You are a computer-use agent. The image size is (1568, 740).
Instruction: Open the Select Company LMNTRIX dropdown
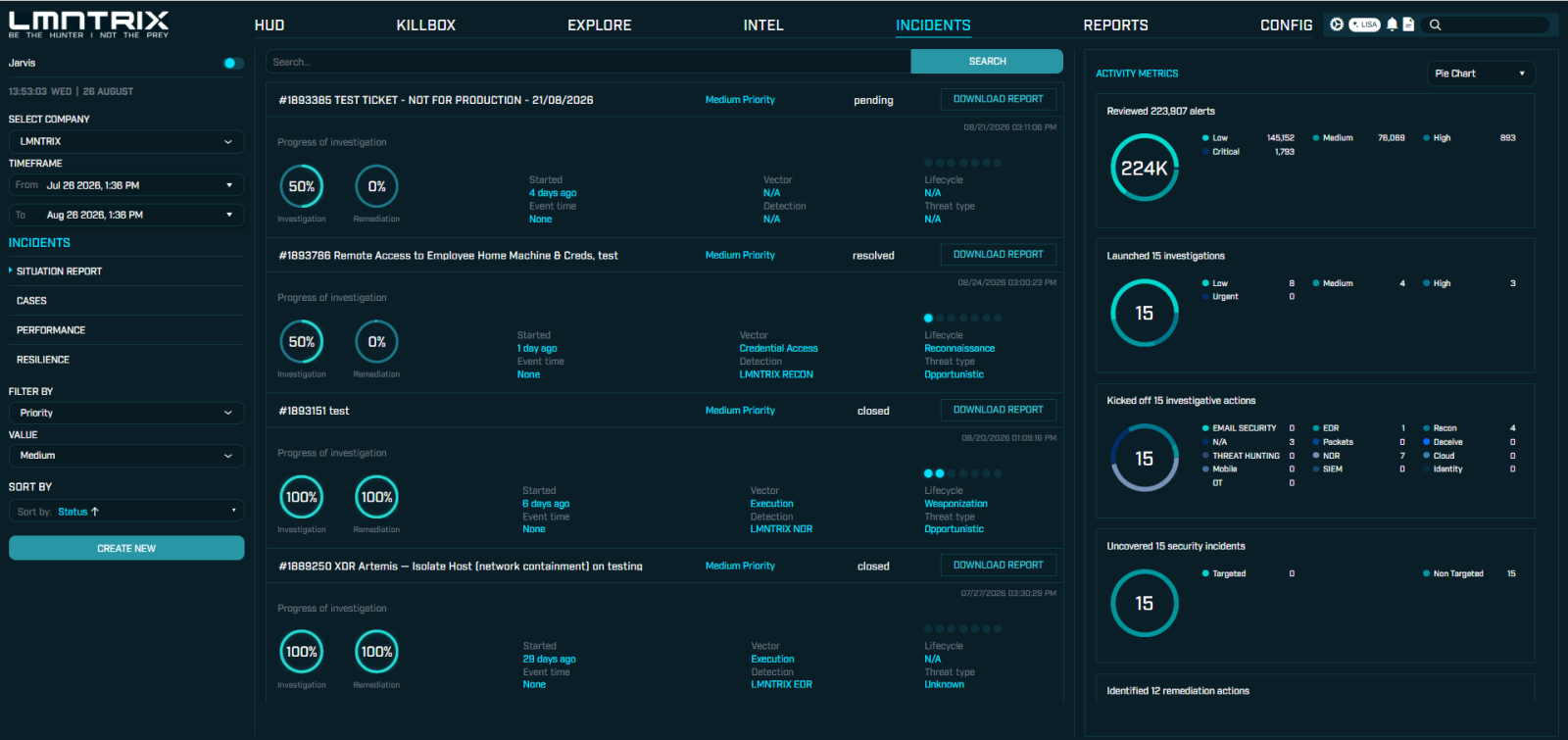(x=126, y=141)
